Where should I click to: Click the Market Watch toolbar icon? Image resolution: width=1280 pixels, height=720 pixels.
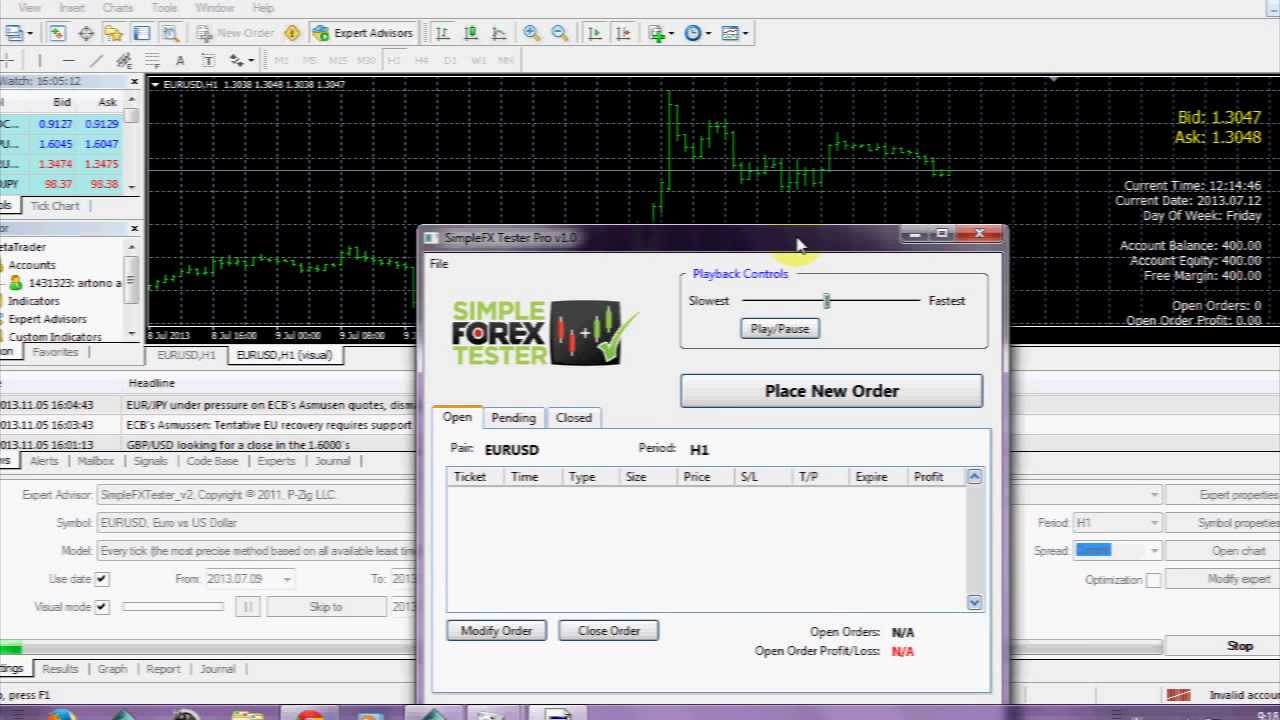pos(57,33)
